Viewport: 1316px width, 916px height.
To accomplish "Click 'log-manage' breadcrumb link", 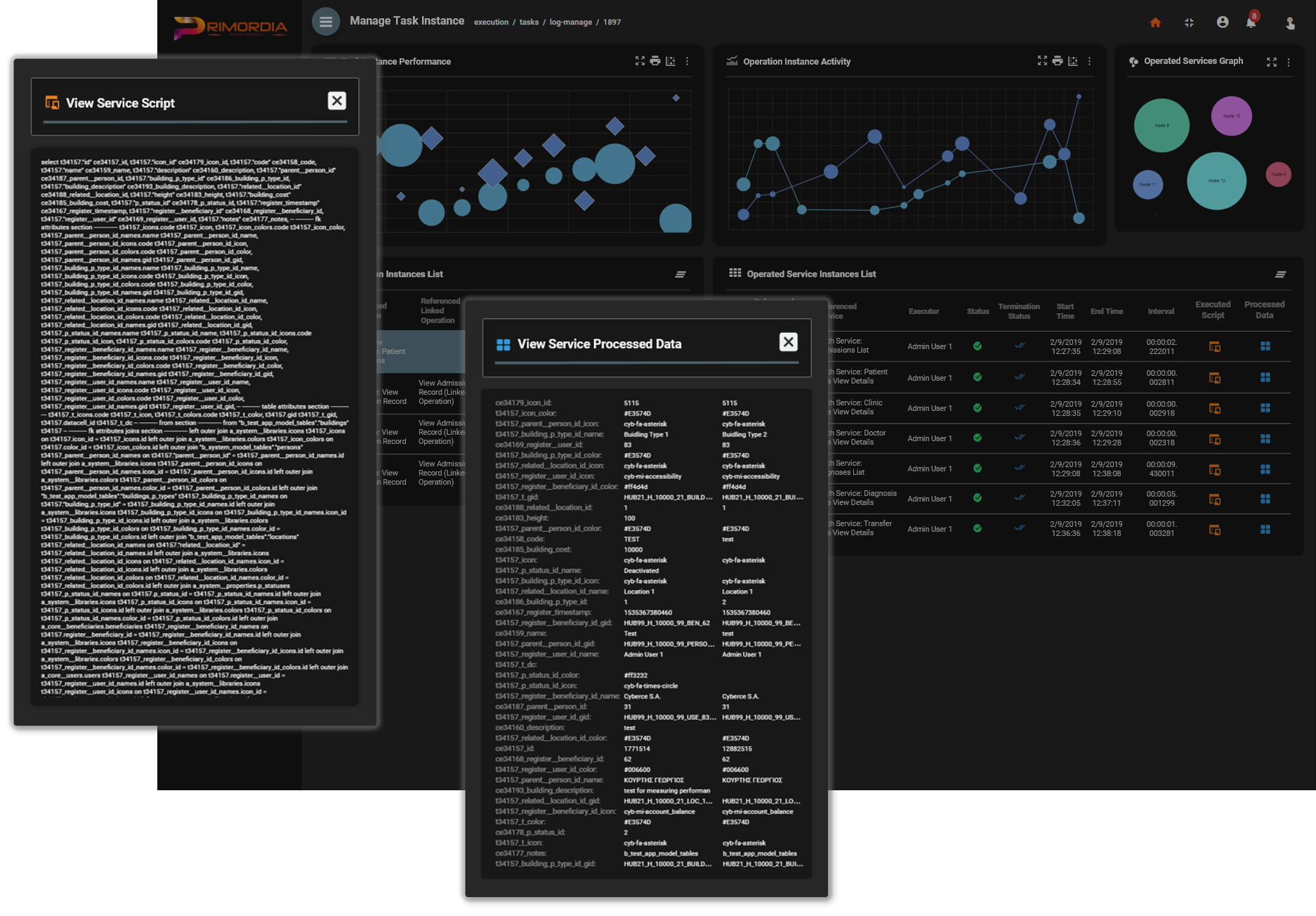I will pos(570,22).
